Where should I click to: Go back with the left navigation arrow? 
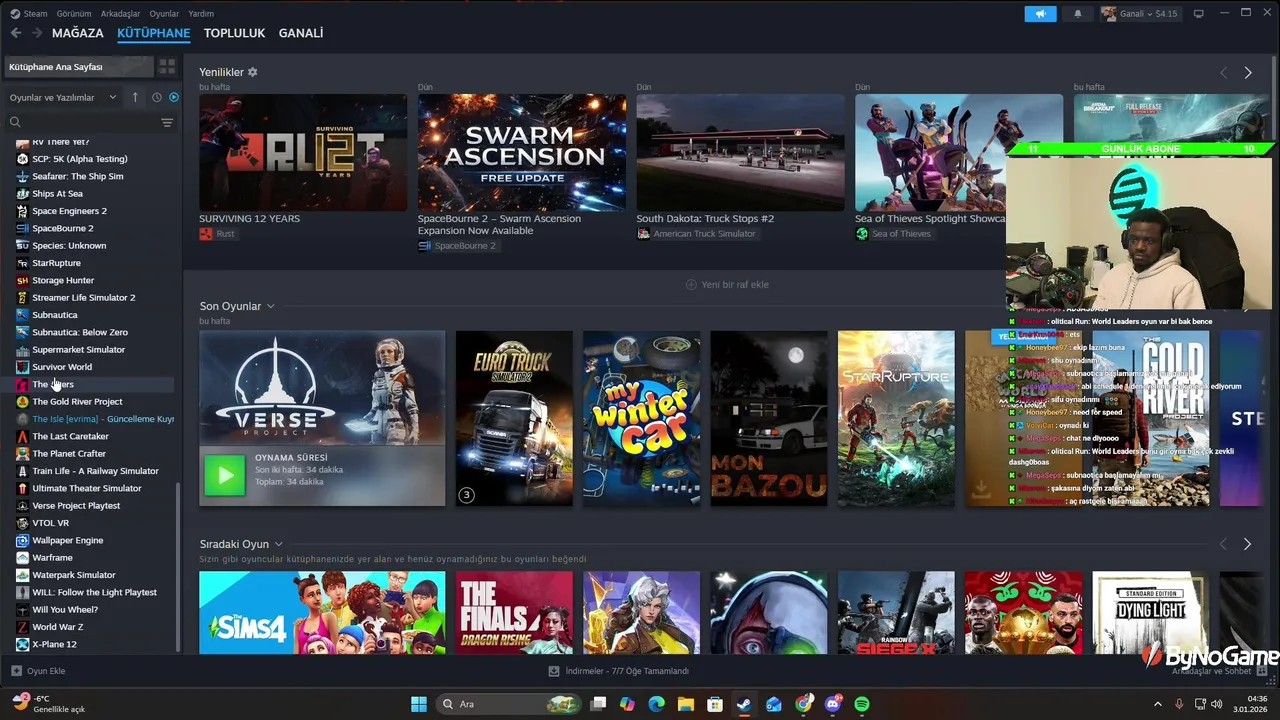pos(16,33)
